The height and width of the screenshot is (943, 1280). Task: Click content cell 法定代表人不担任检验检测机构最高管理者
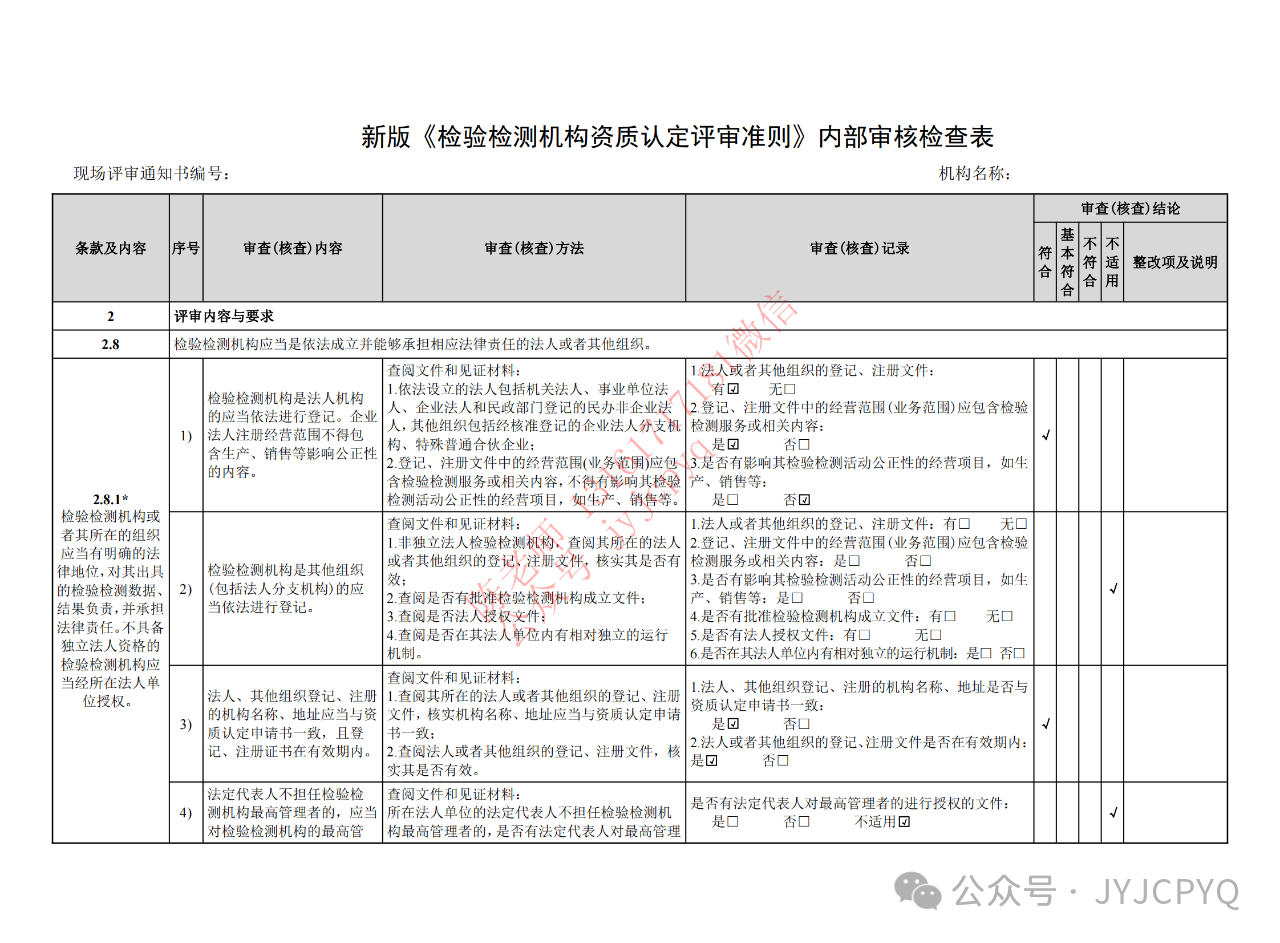pyautogui.click(x=293, y=812)
